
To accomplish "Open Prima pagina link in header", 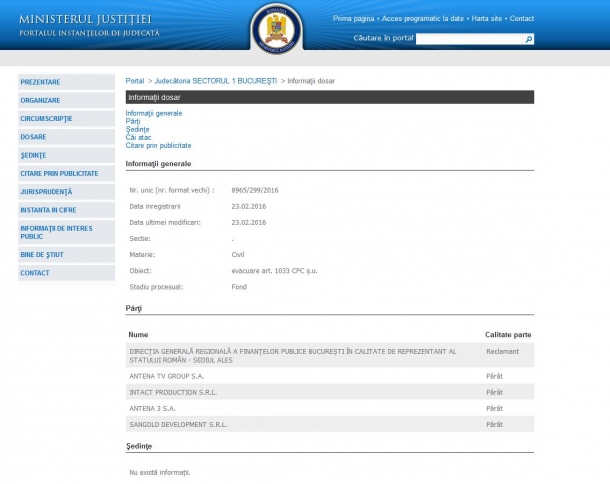I will (353, 18).
